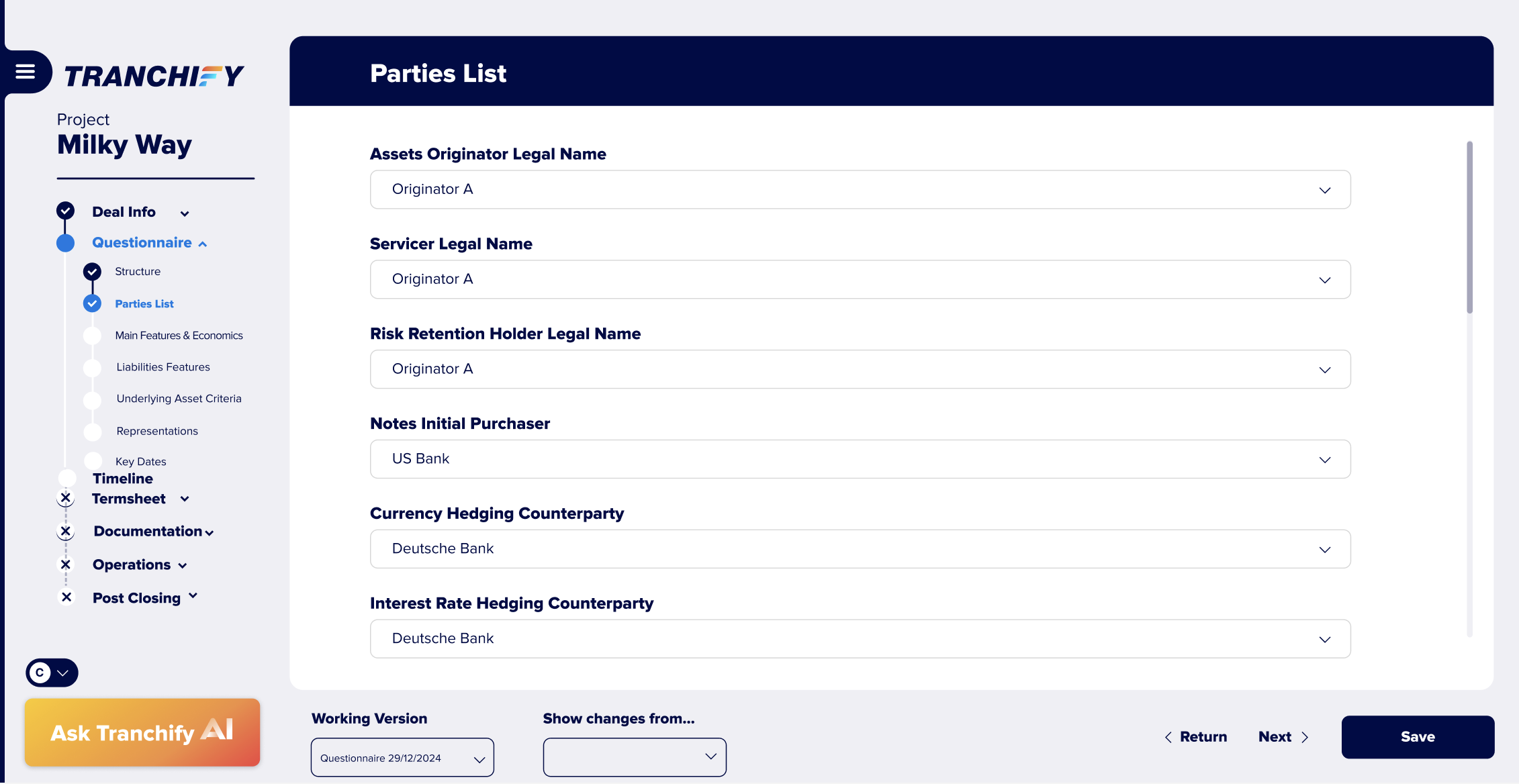Click the Post Closing X status icon
Screen dimensions: 1519x784
[x=66, y=597]
